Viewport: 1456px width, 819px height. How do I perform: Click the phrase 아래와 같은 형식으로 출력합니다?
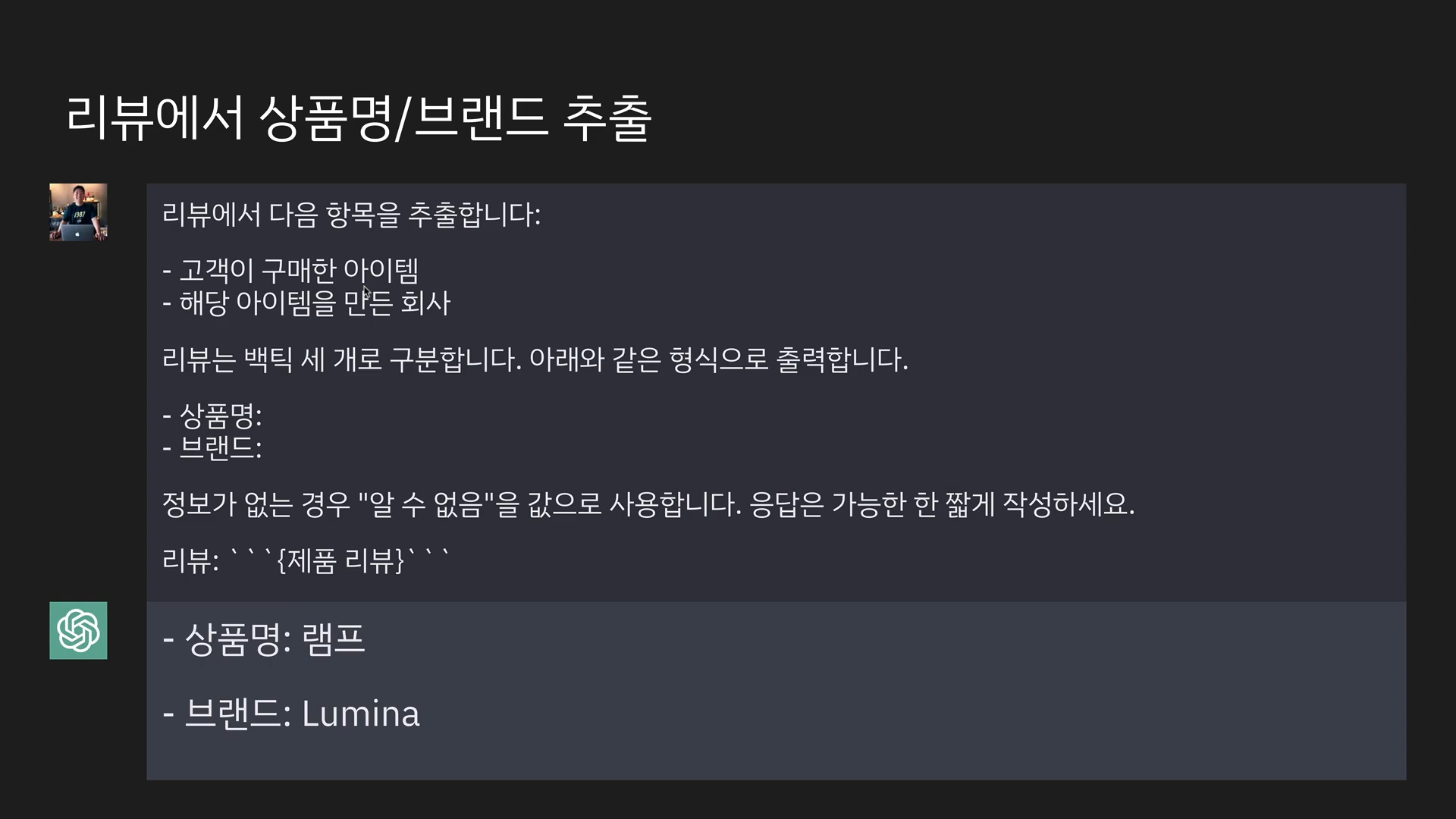(x=718, y=359)
